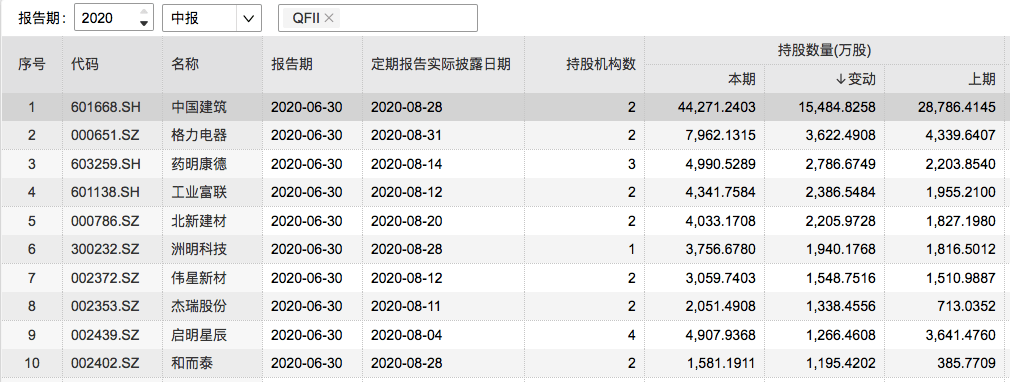Select stock code 002353.SZ
Screen dimensions: 1010x382
(105, 306)
